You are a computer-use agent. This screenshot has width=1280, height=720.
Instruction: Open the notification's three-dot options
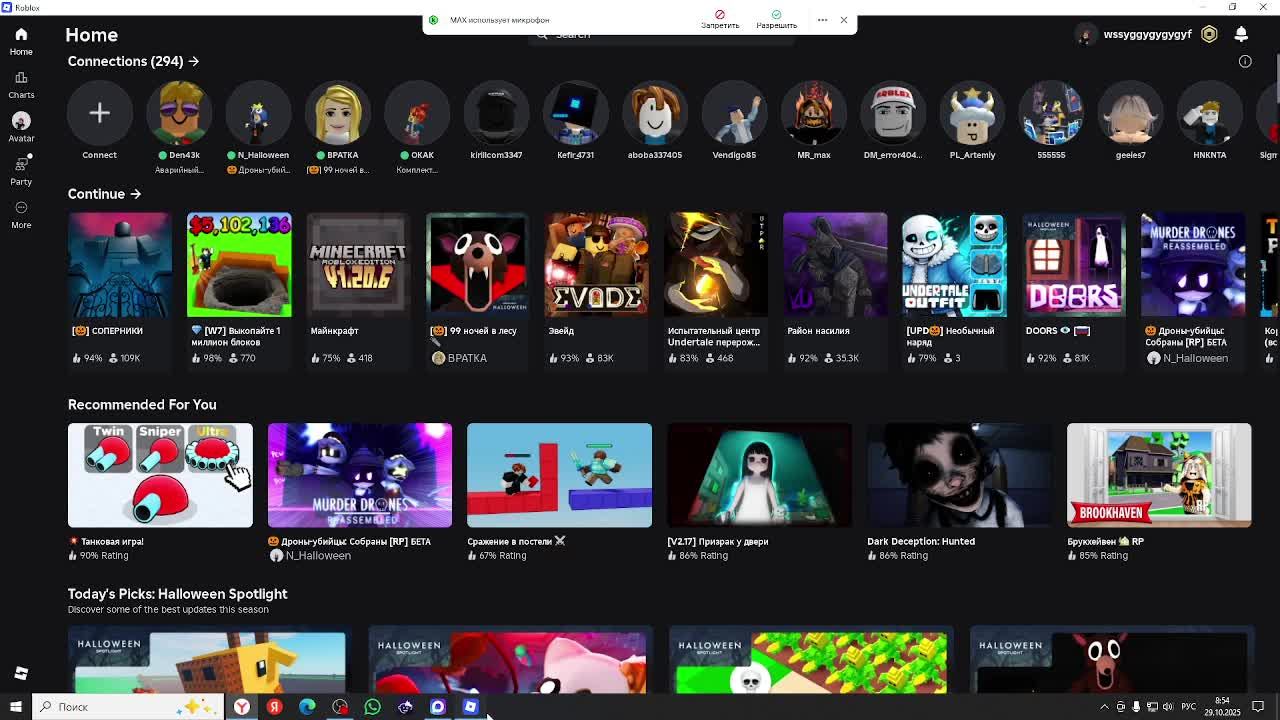coord(822,20)
